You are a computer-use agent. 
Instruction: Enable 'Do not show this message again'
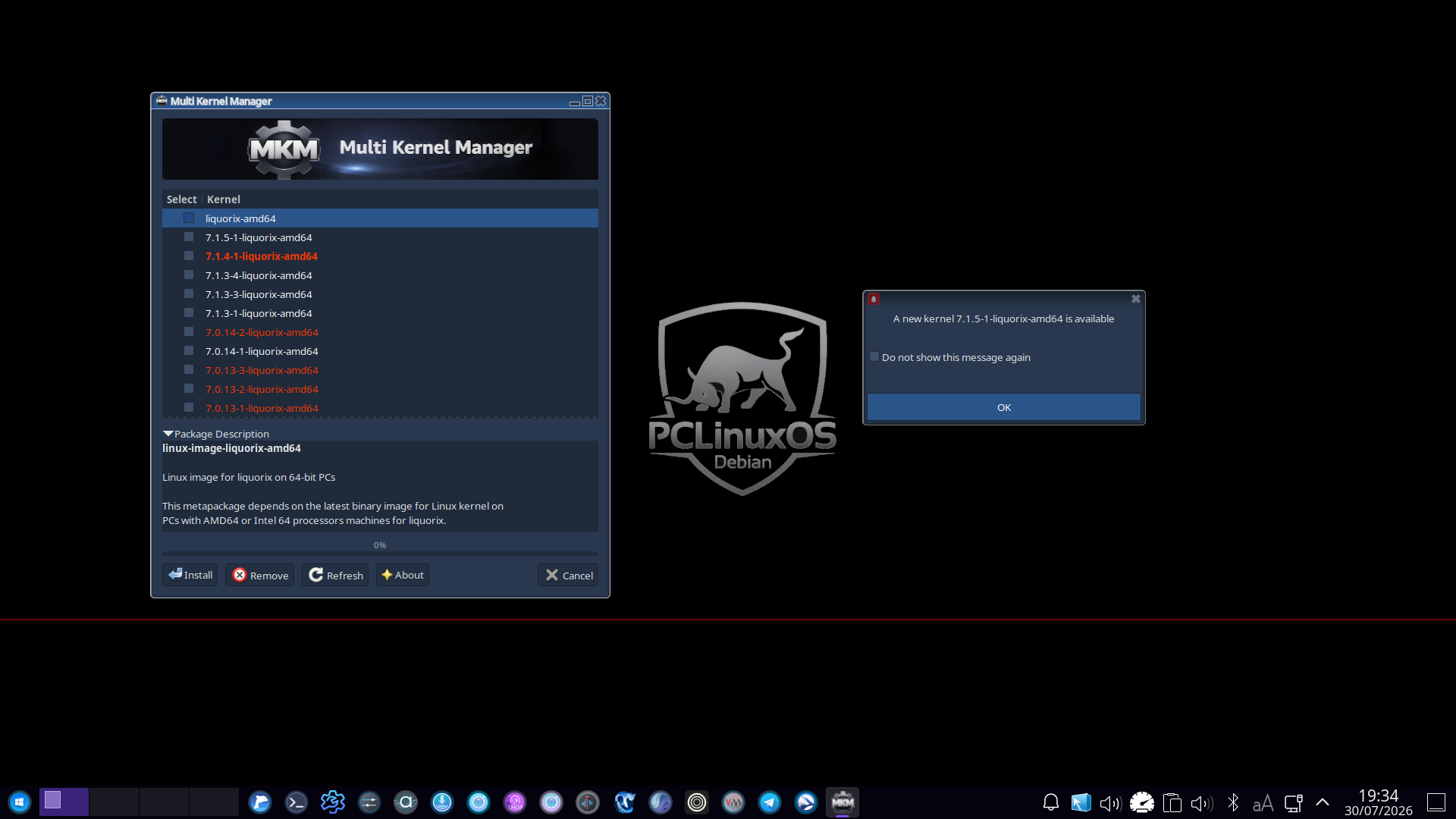pyautogui.click(x=874, y=357)
